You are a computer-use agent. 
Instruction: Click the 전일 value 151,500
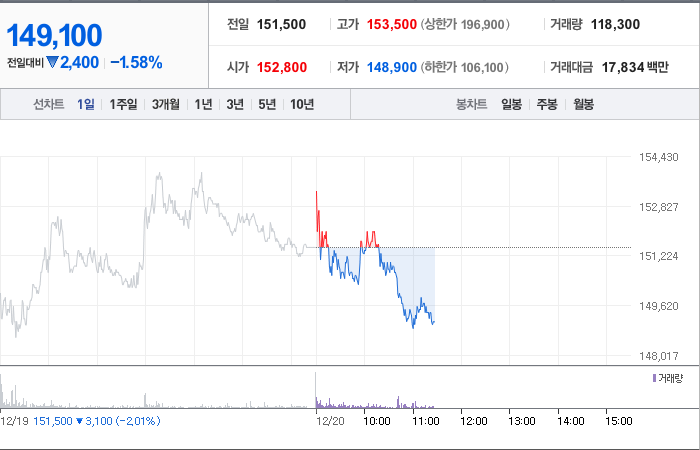(281, 24)
